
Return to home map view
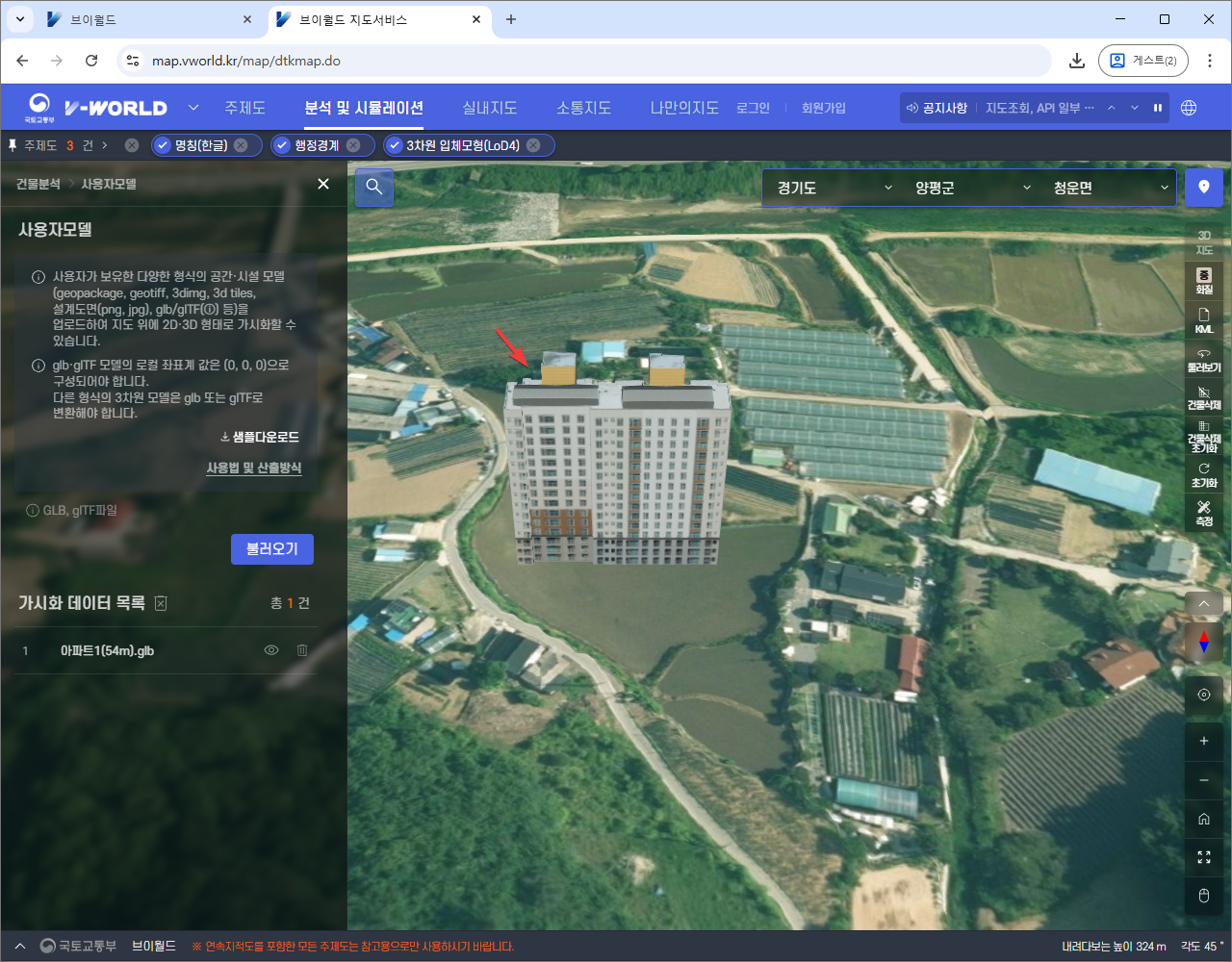pos(1203,819)
